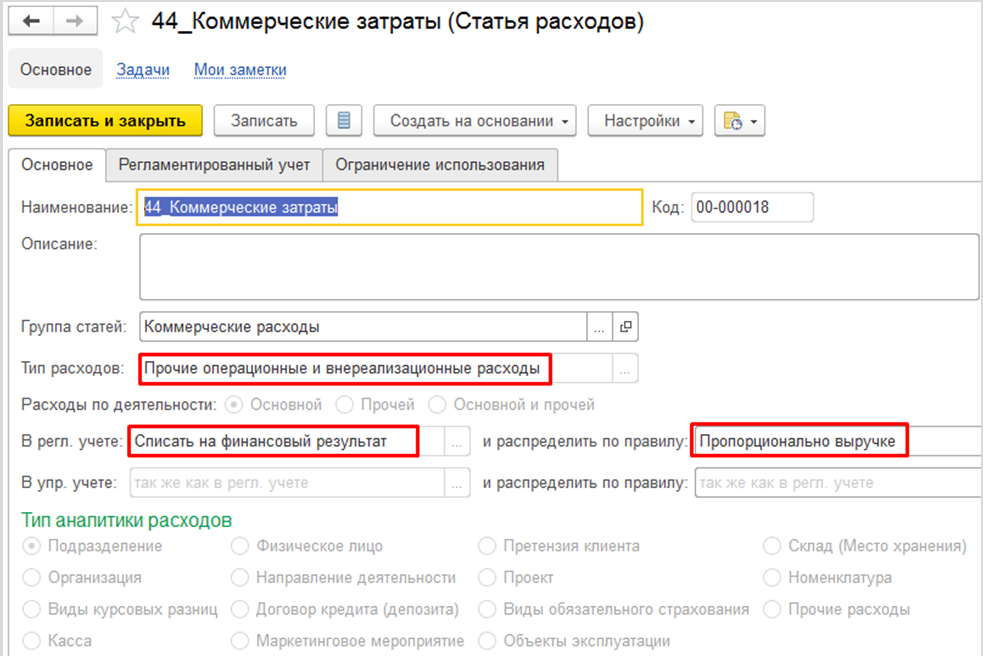Select the Основной и прочей radio button

437,405
